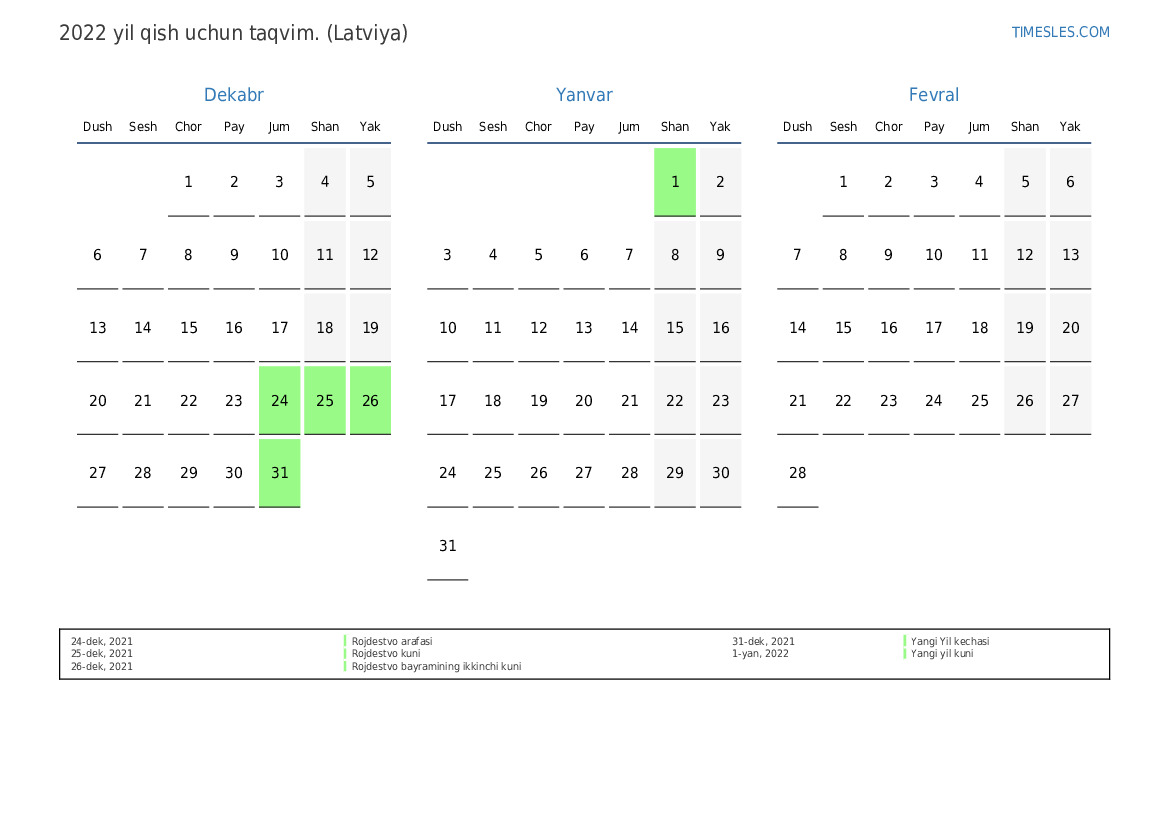Open the TIMESLES.COM link
This screenshot has width=1169, height=827.
(1060, 32)
